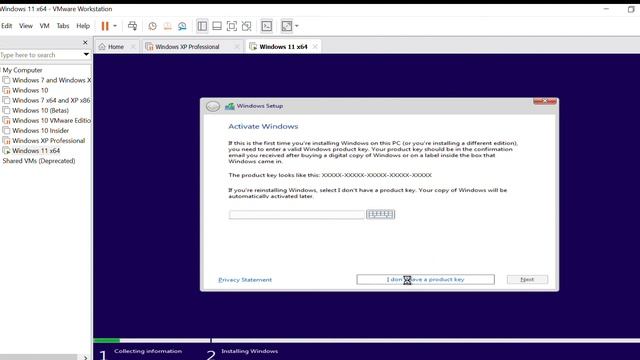Switch to Unity mode icon

[247, 26]
